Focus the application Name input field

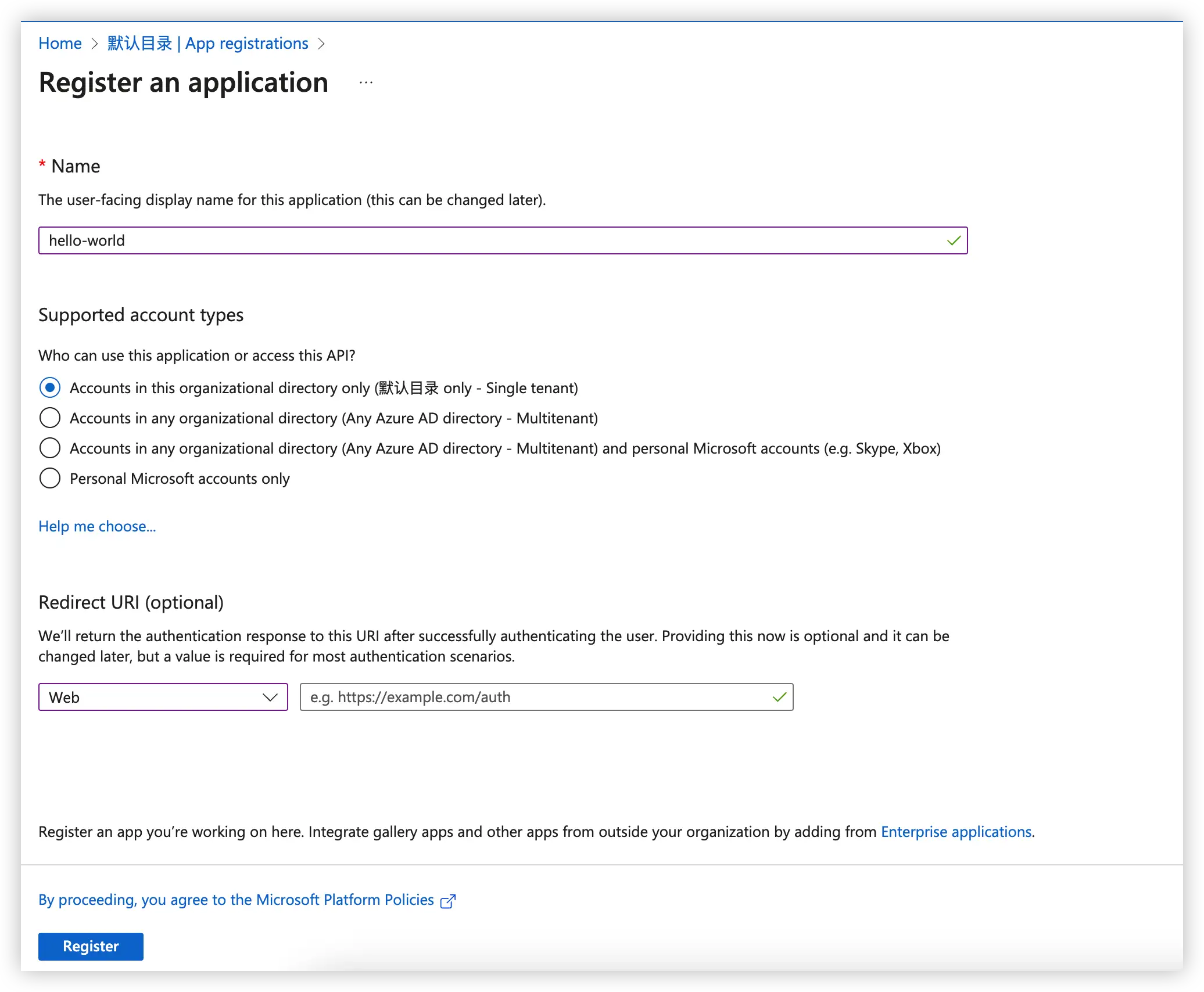(x=494, y=240)
